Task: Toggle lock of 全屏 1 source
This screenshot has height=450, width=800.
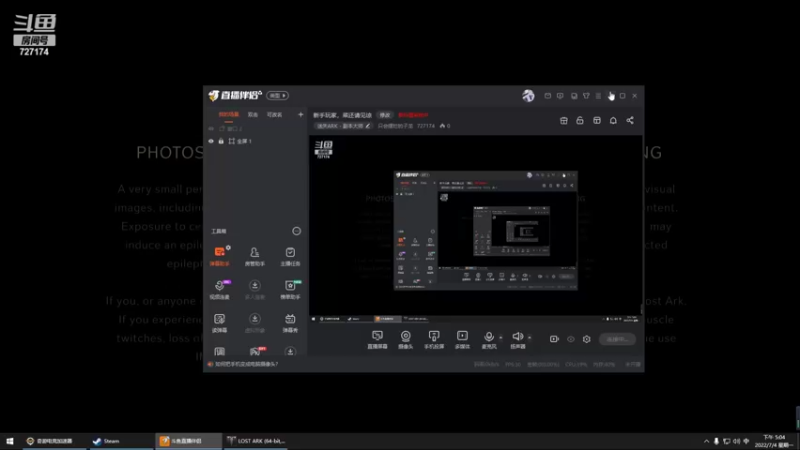Action: tap(221, 141)
